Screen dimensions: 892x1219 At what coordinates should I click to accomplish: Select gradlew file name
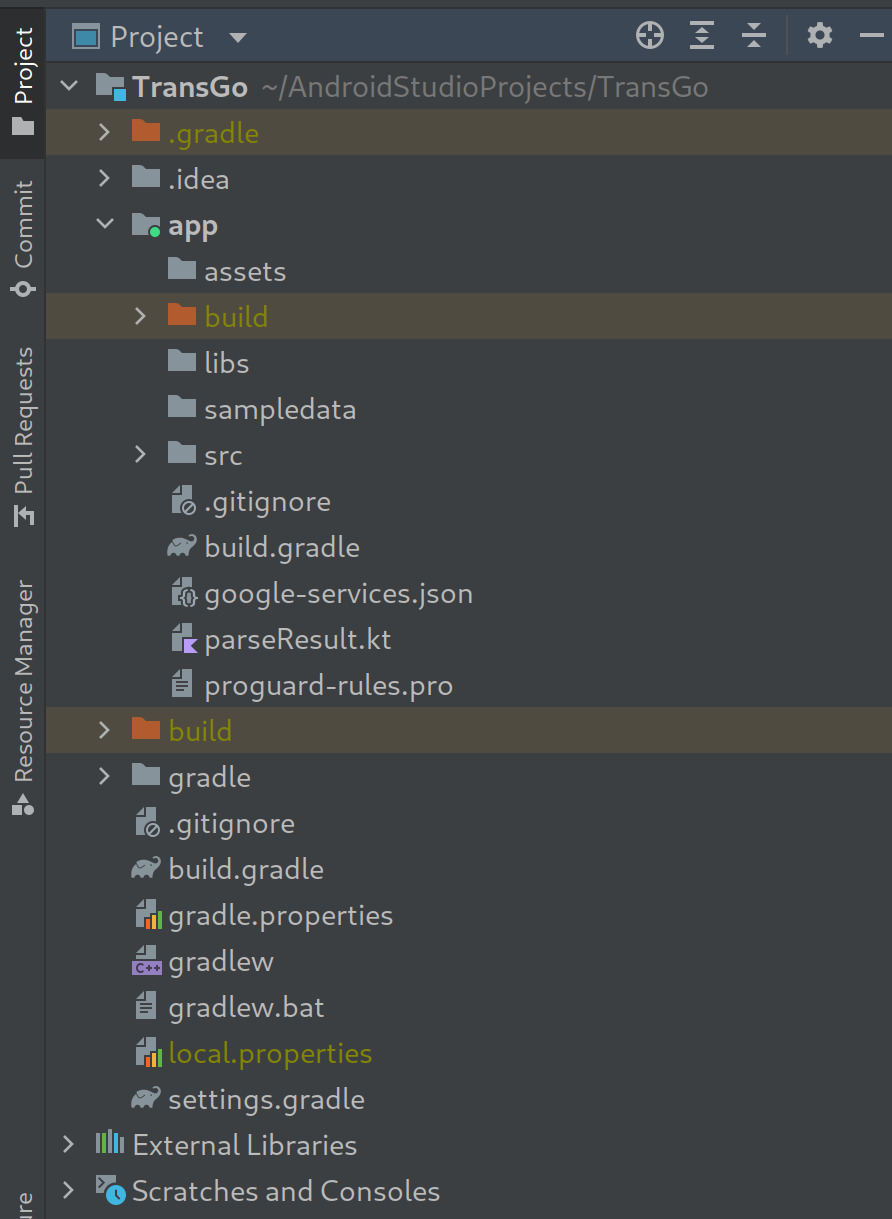coord(221,962)
